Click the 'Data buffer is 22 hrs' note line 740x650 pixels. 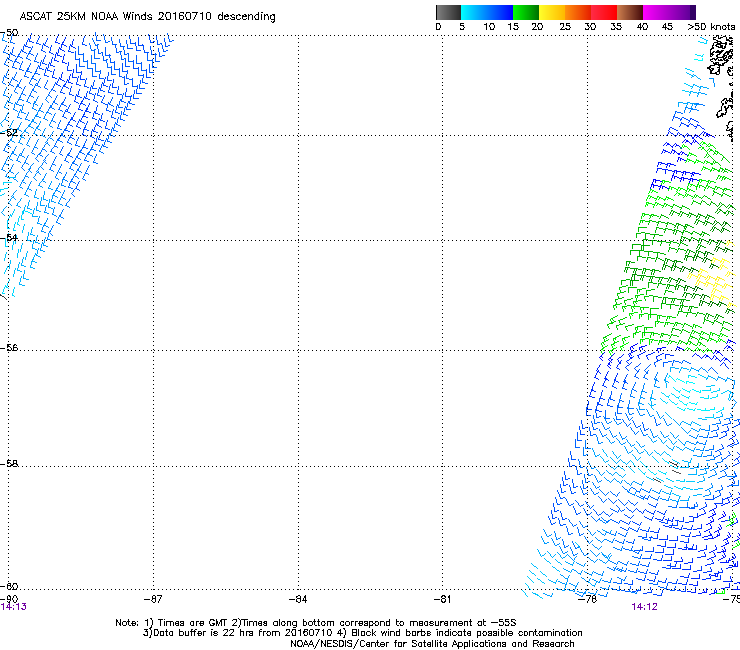(362, 633)
